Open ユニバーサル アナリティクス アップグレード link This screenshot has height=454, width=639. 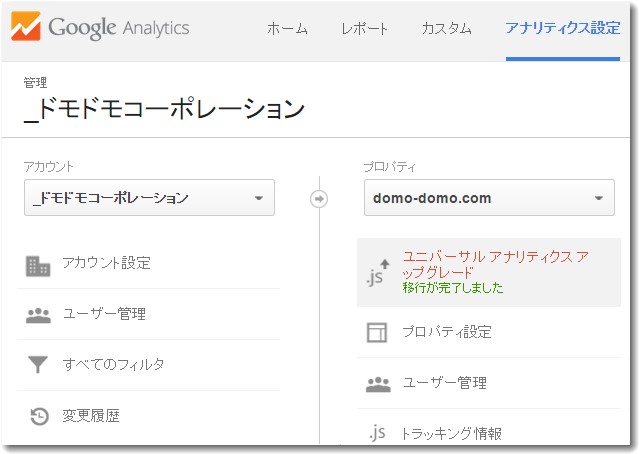click(496, 264)
